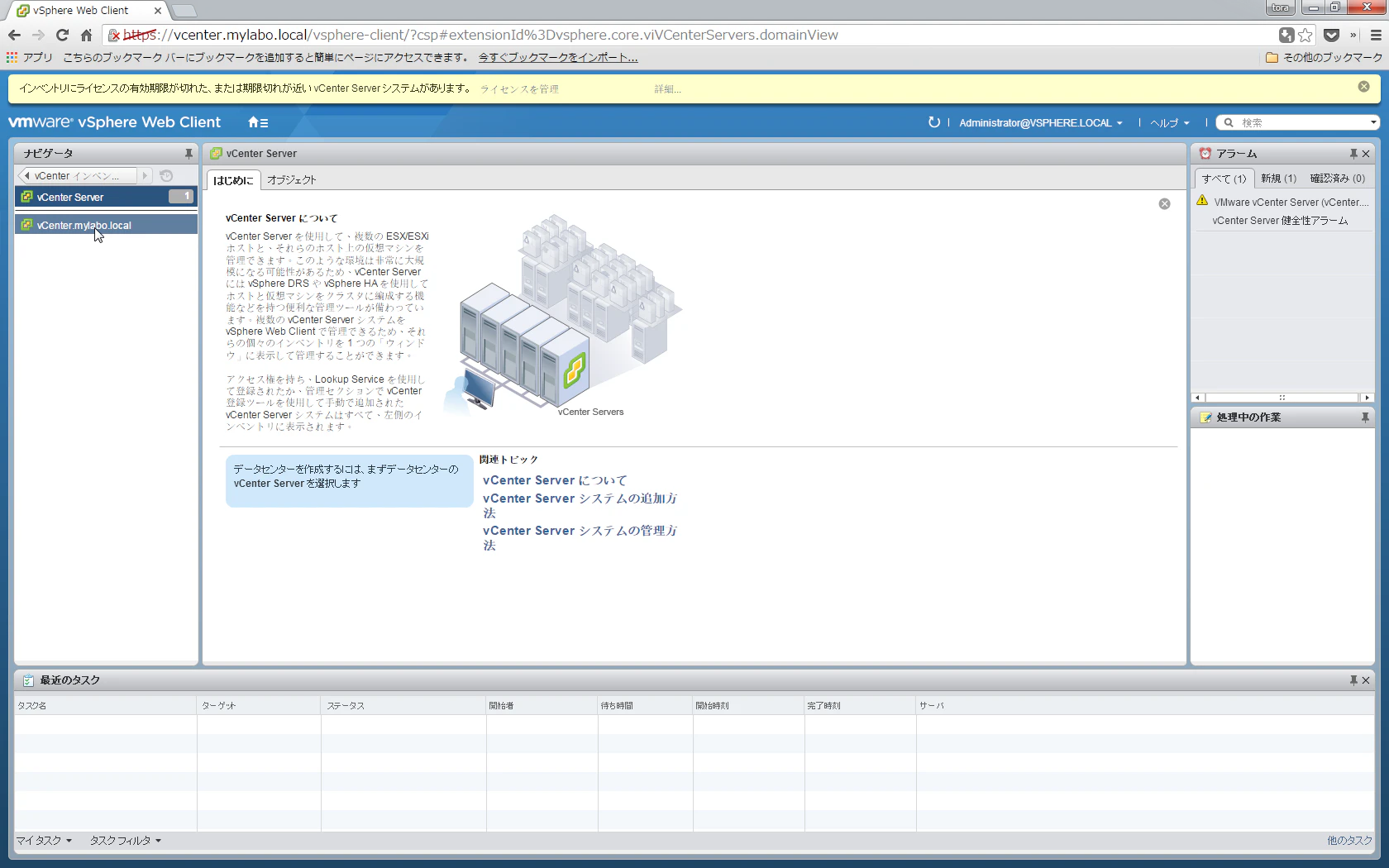Dismiss the license expiry warning banner

coord(1363,87)
